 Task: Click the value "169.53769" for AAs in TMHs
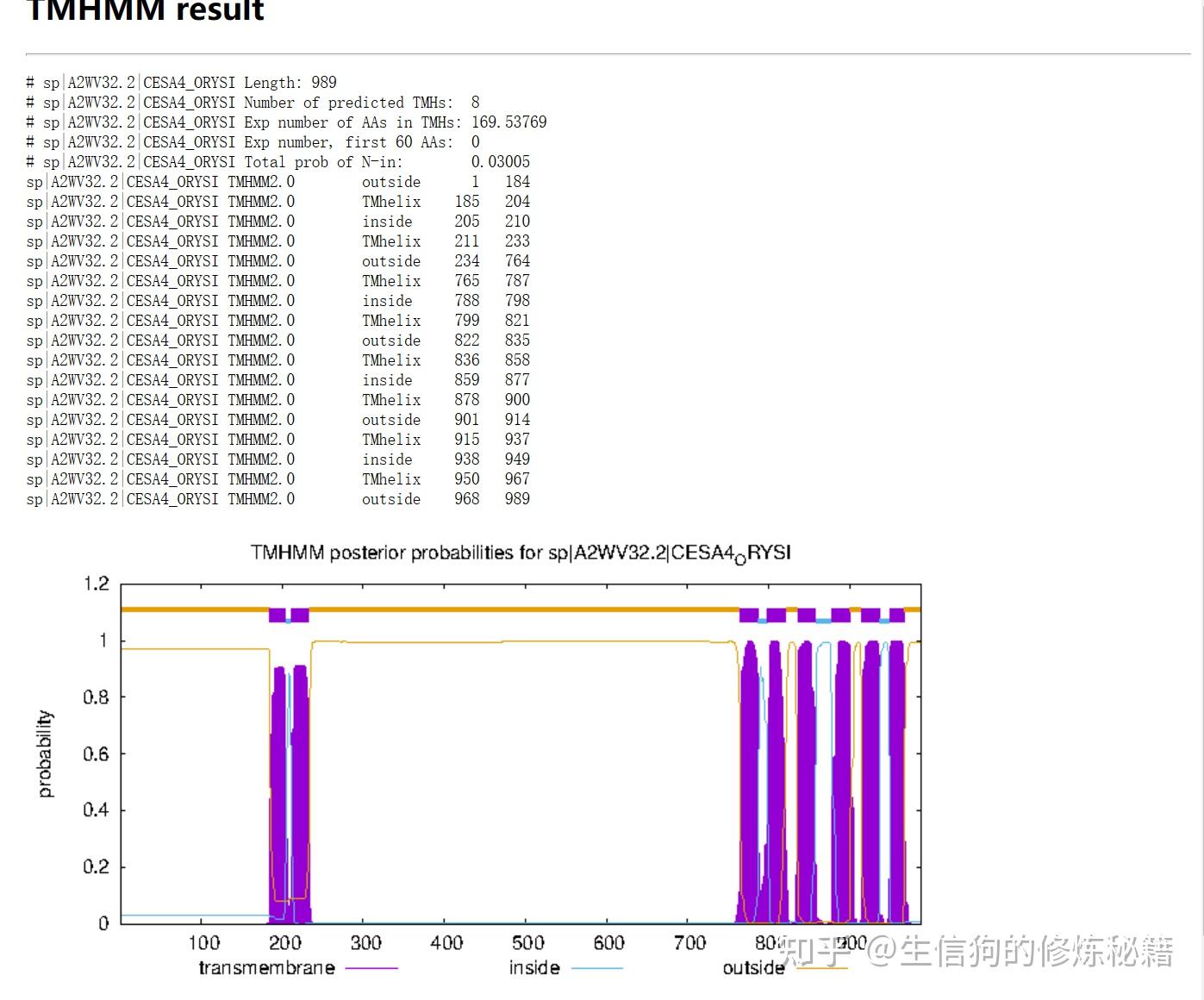coord(508,122)
